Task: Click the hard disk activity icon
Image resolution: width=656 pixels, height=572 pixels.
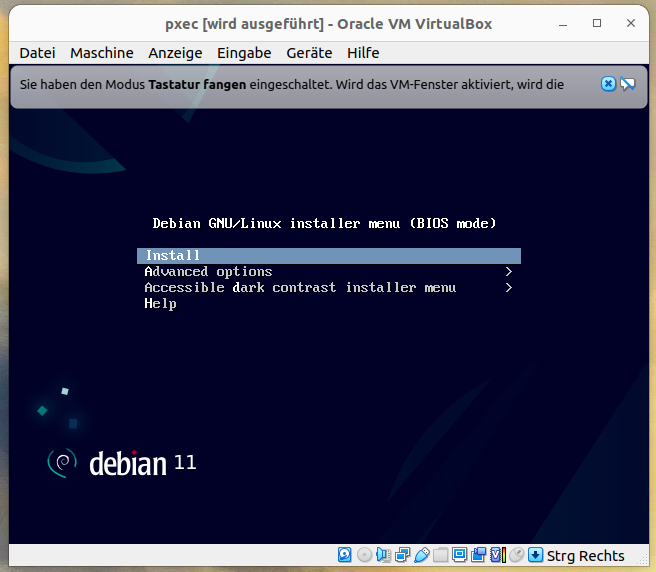Action: click(x=345, y=555)
